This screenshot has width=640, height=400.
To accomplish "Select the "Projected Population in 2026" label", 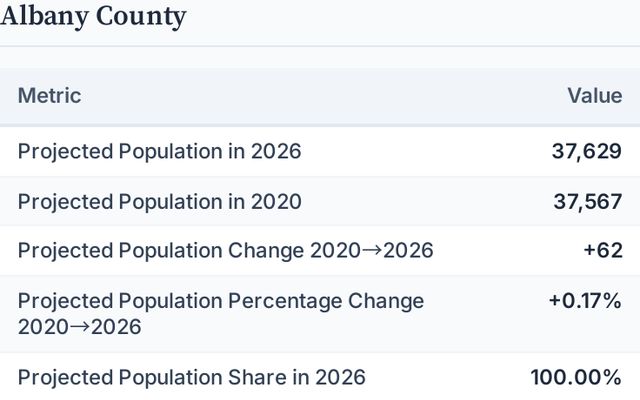I will click(159, 152).
